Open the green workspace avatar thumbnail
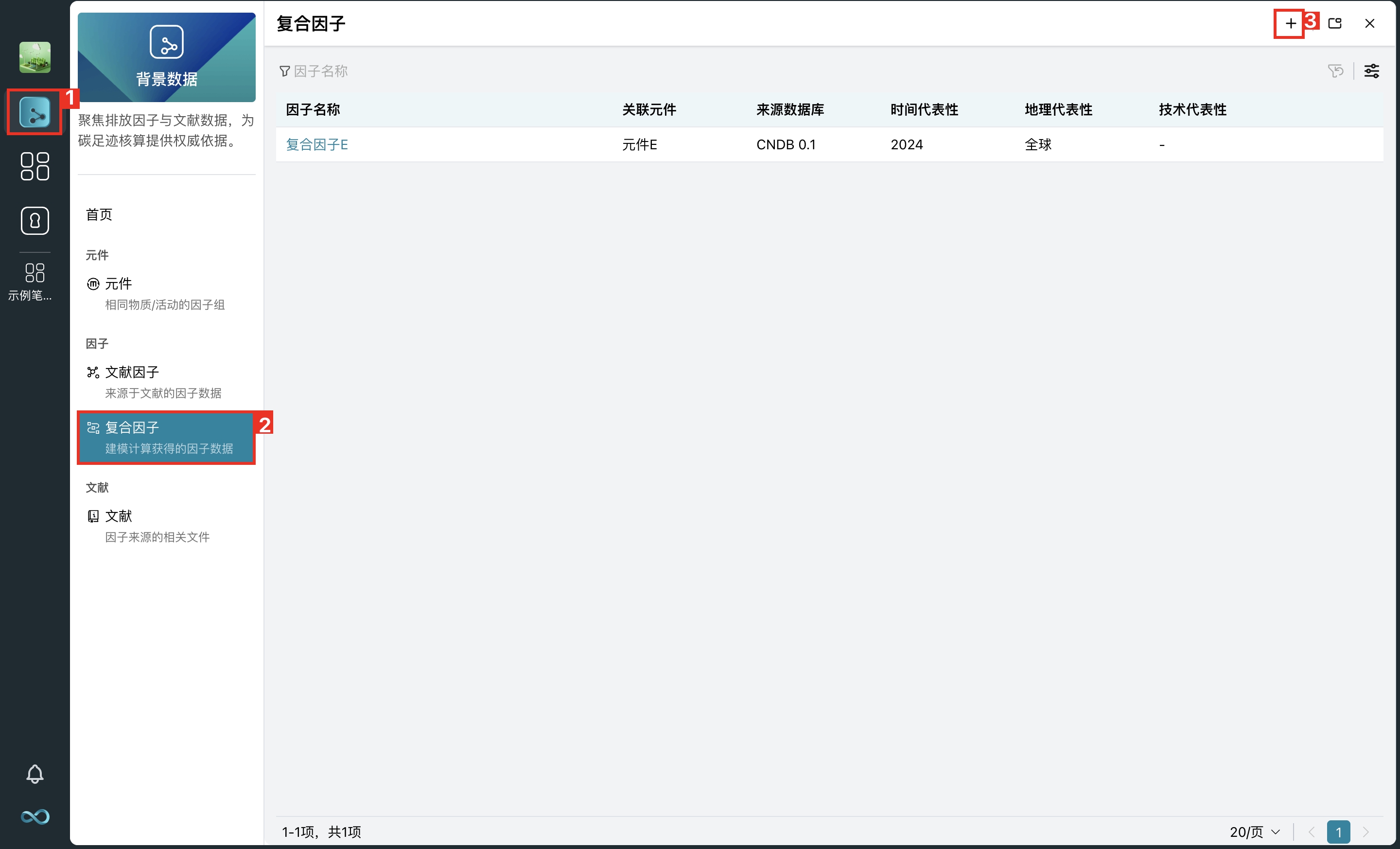 pos(35,57)
